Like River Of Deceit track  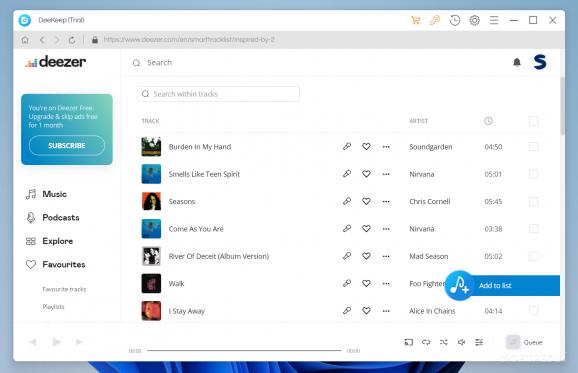pyautogui.click(x=366, y=256)
